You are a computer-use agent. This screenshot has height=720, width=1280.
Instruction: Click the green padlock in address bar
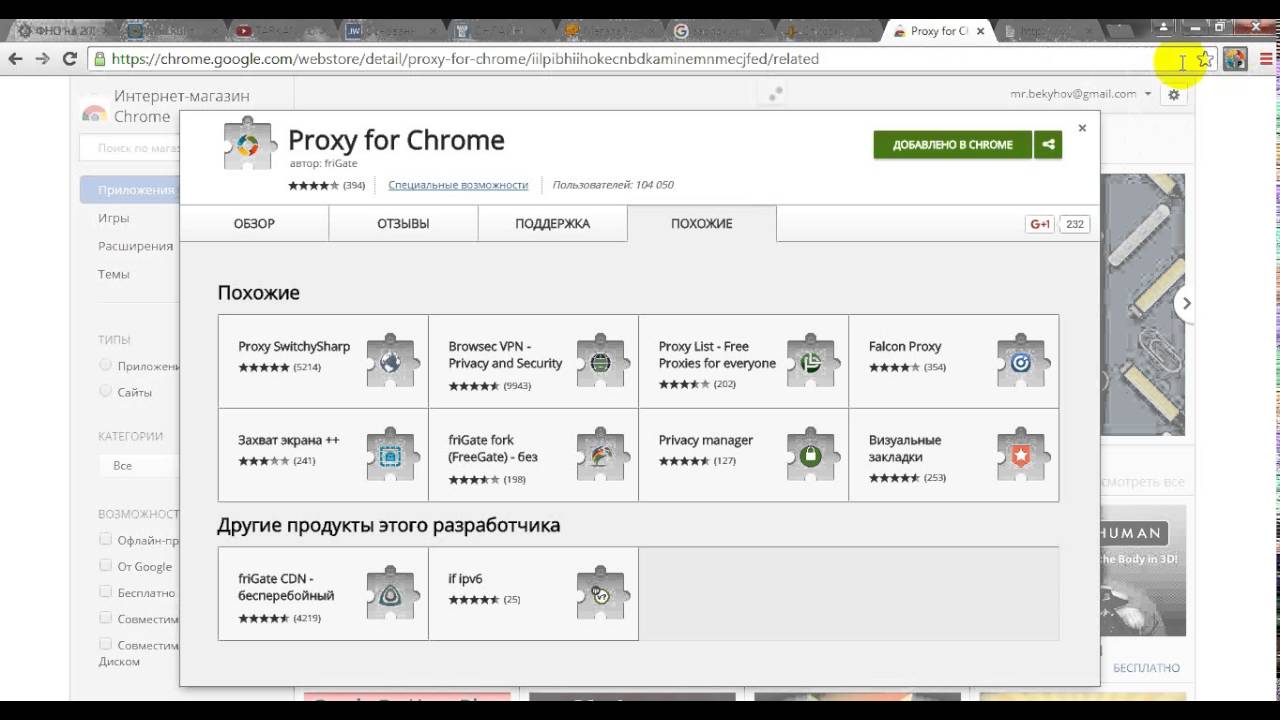pyautogui.click(x=99, y=59)
